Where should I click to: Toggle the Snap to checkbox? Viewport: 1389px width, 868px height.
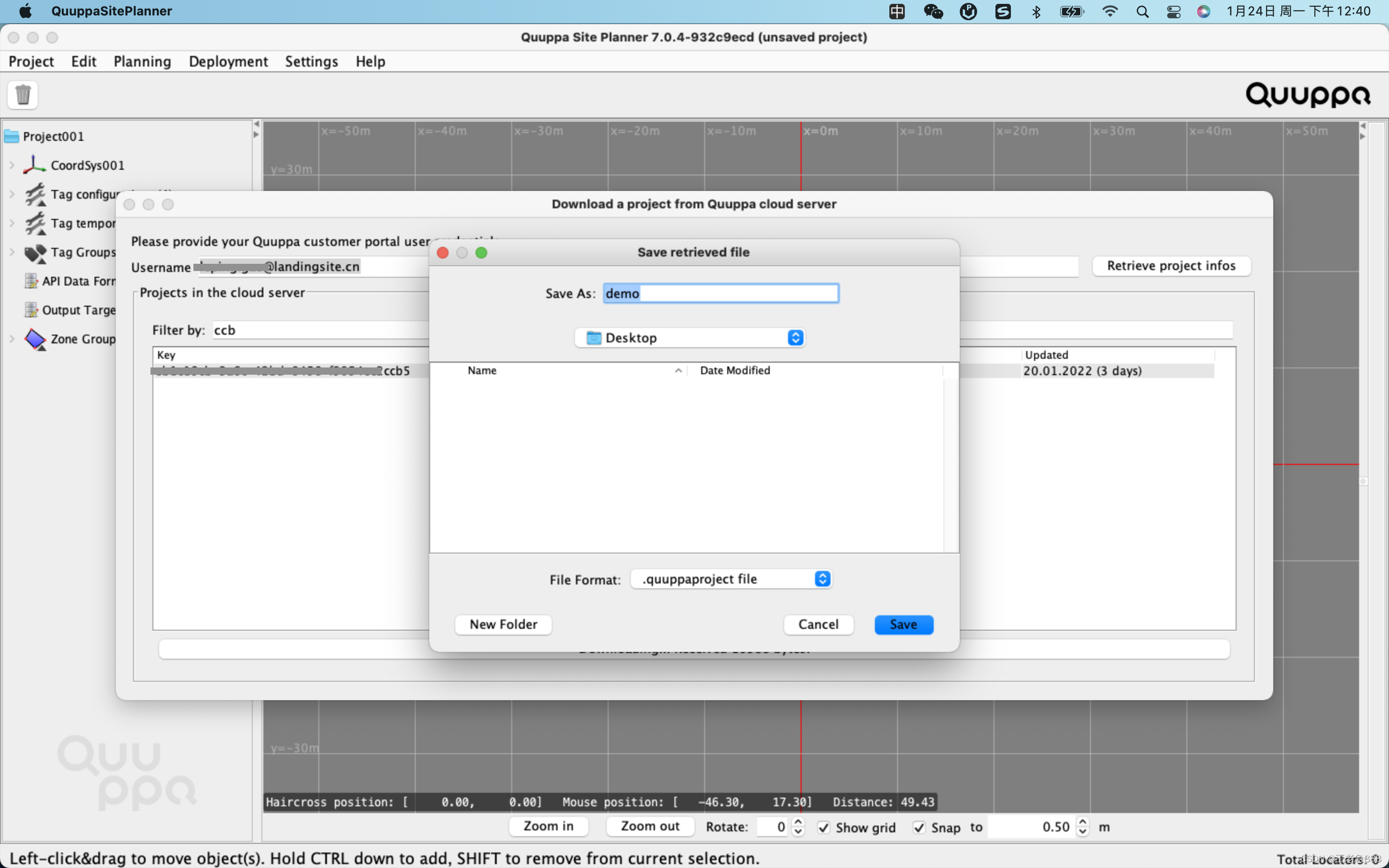(x=919, y=827)
